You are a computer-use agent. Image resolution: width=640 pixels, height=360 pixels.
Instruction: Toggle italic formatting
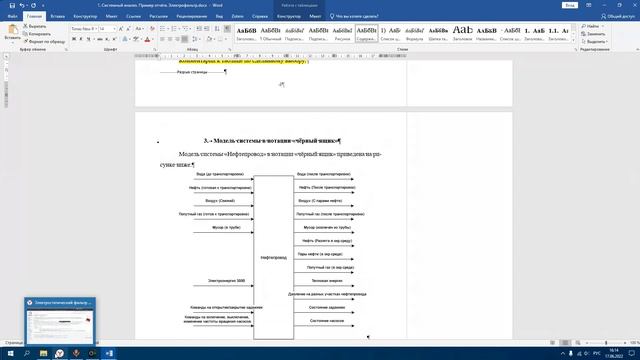[x=81, y=39]
